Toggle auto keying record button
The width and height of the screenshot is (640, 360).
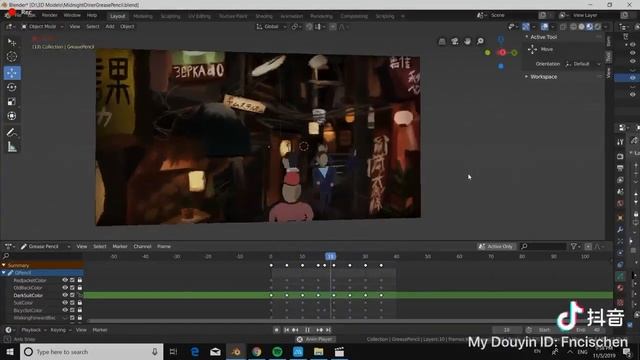click(276, 330)
